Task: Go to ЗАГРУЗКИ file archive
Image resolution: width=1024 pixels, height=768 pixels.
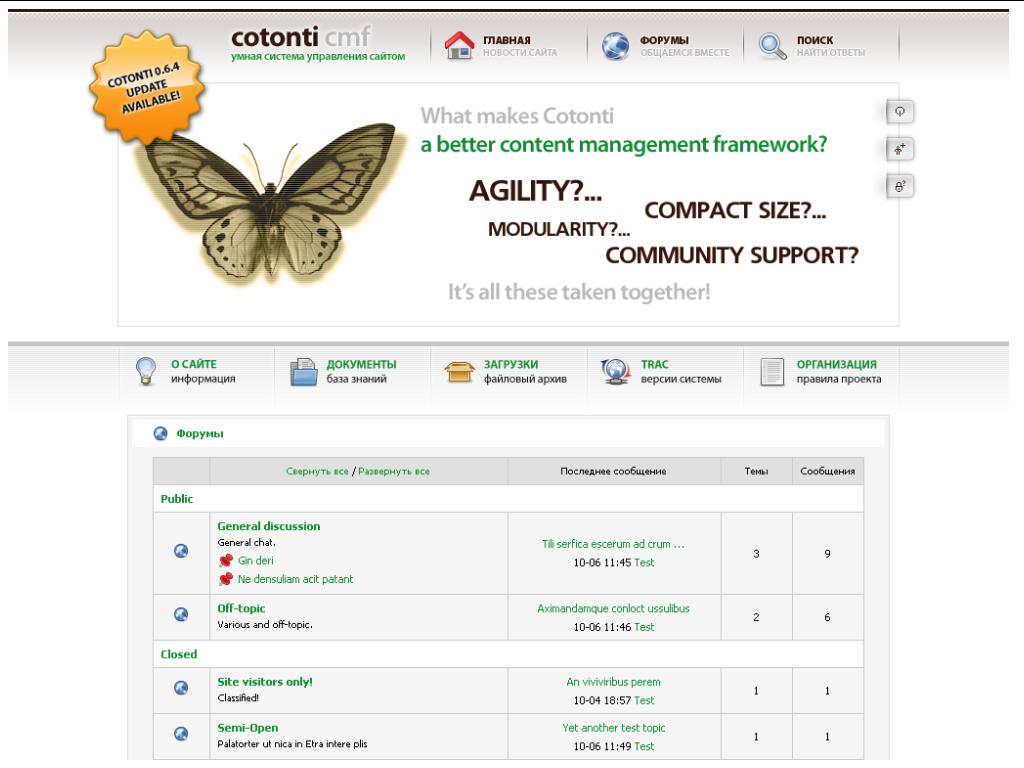Action: point(511,364)
